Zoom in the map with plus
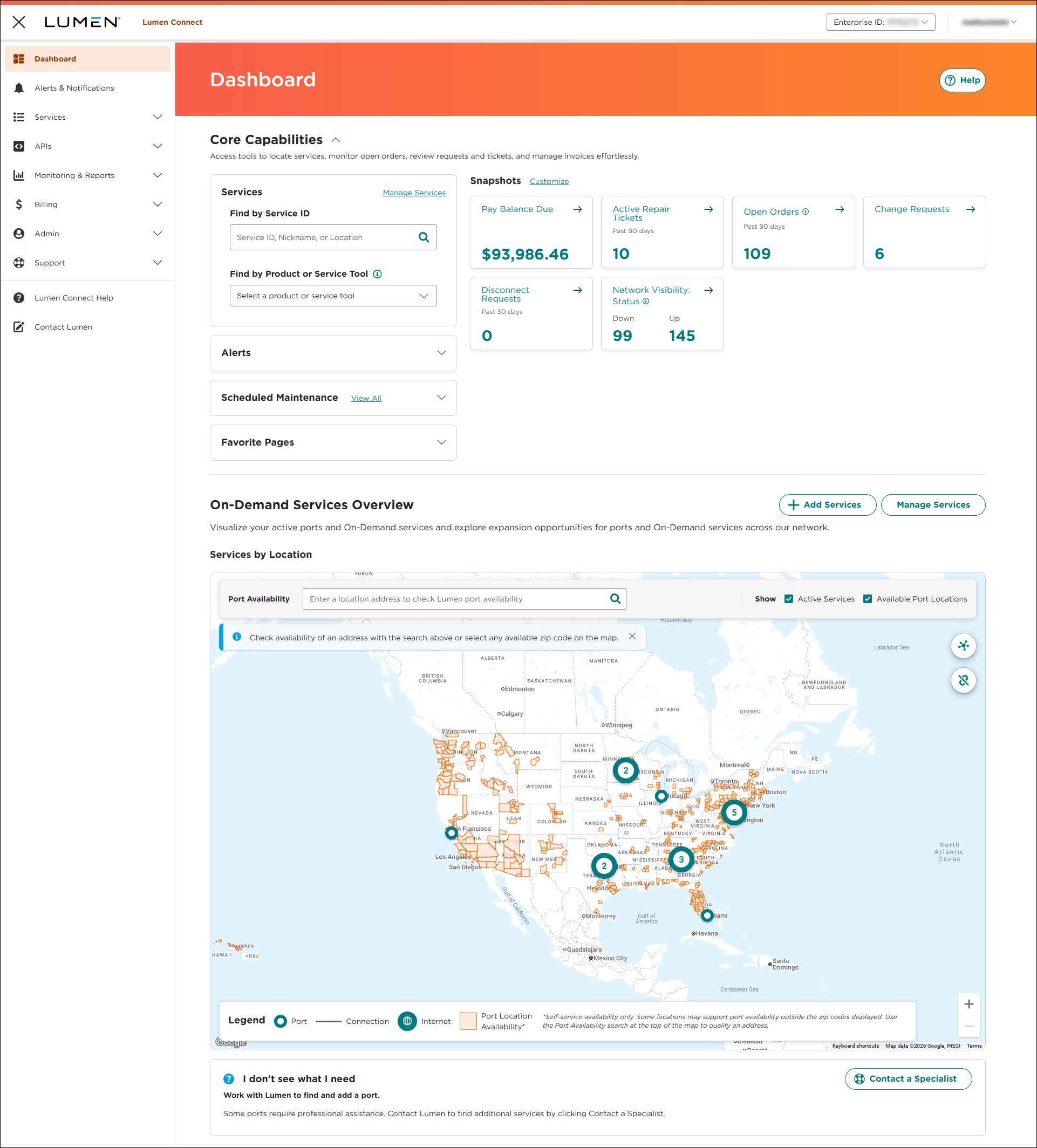The width and height of the screenshot is (1037, 1148). (968, 1004)
